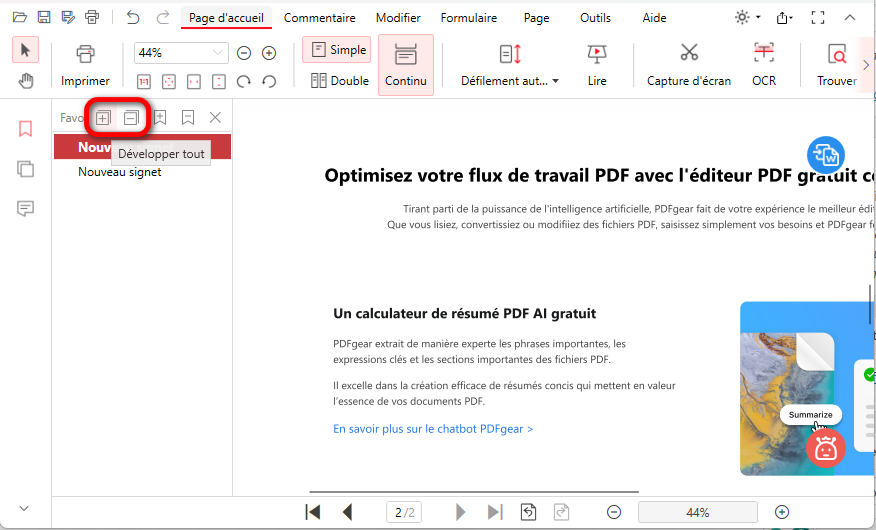
Task: Click the 44% zoom field in the bottom bar
Action: tap(698, 512)
